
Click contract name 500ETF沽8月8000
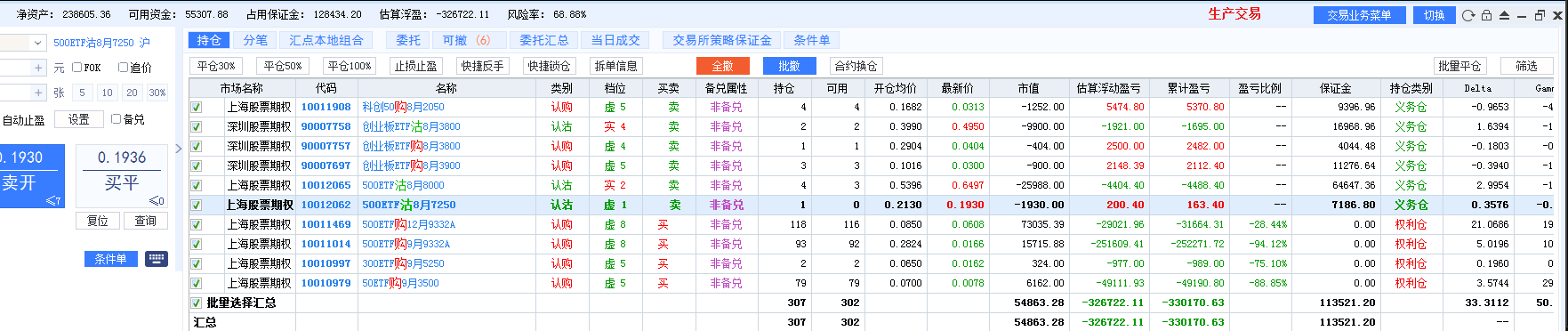tap(403, 185)
